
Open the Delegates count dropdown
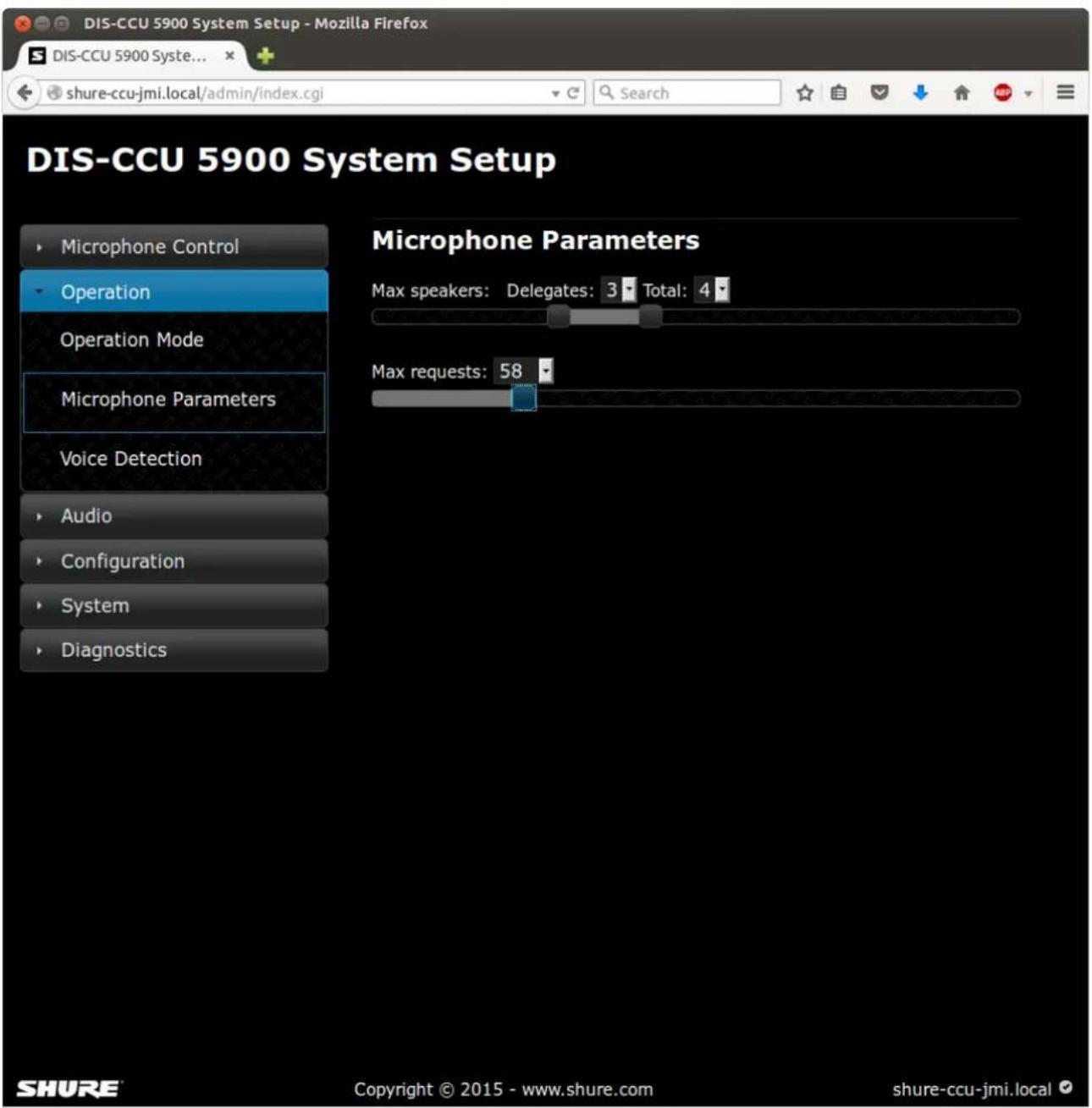618,290
